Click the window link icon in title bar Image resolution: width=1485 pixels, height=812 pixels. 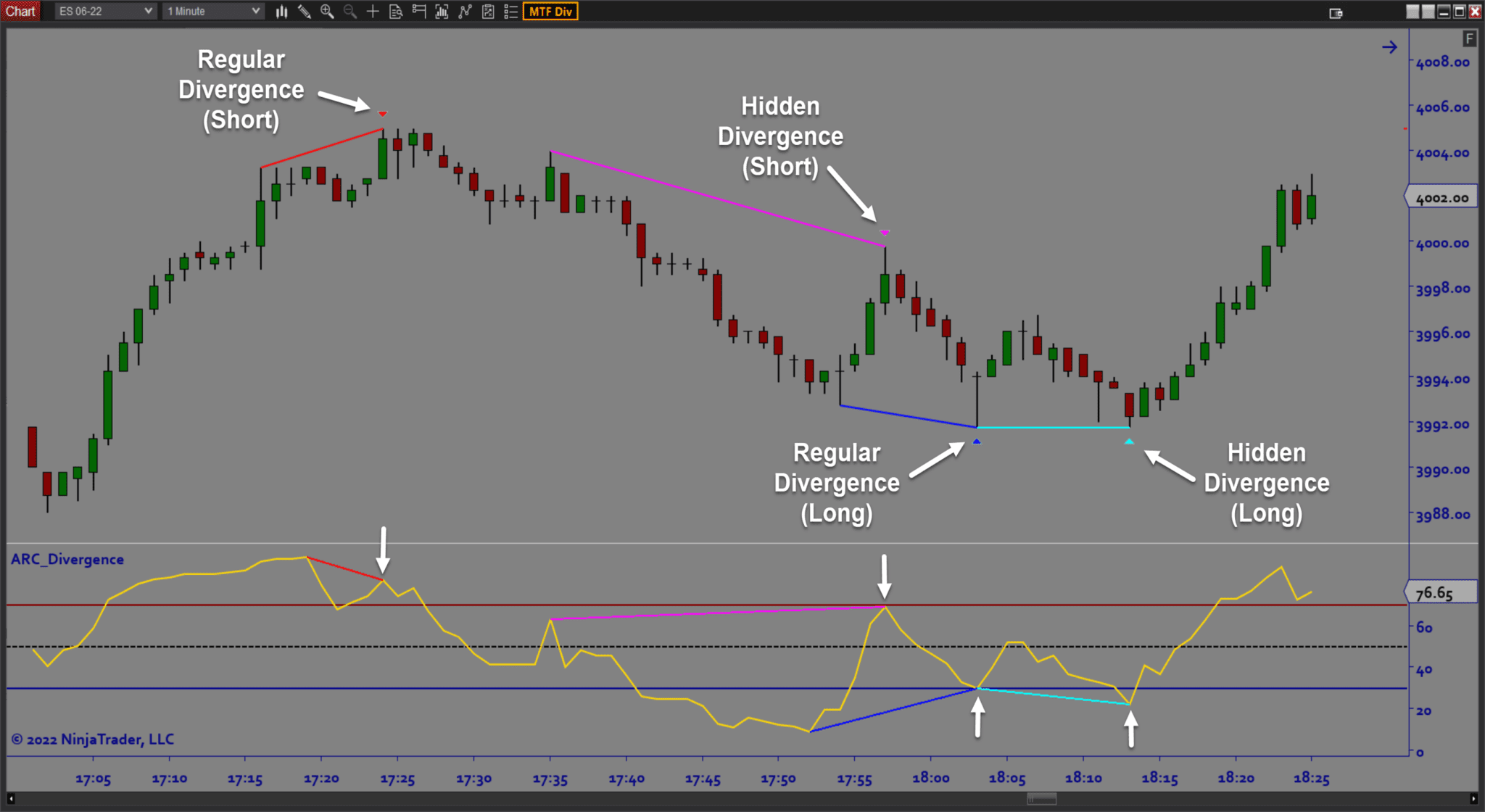[1336, 12]
